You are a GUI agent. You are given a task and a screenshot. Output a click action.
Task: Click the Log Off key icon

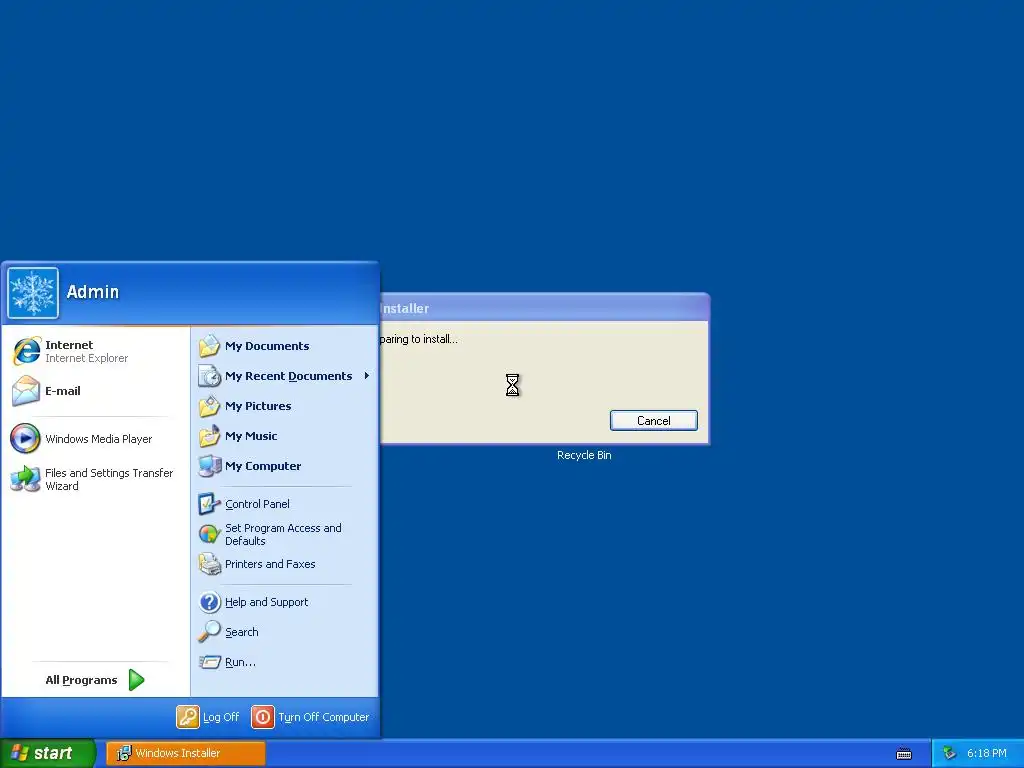(187, 716)
